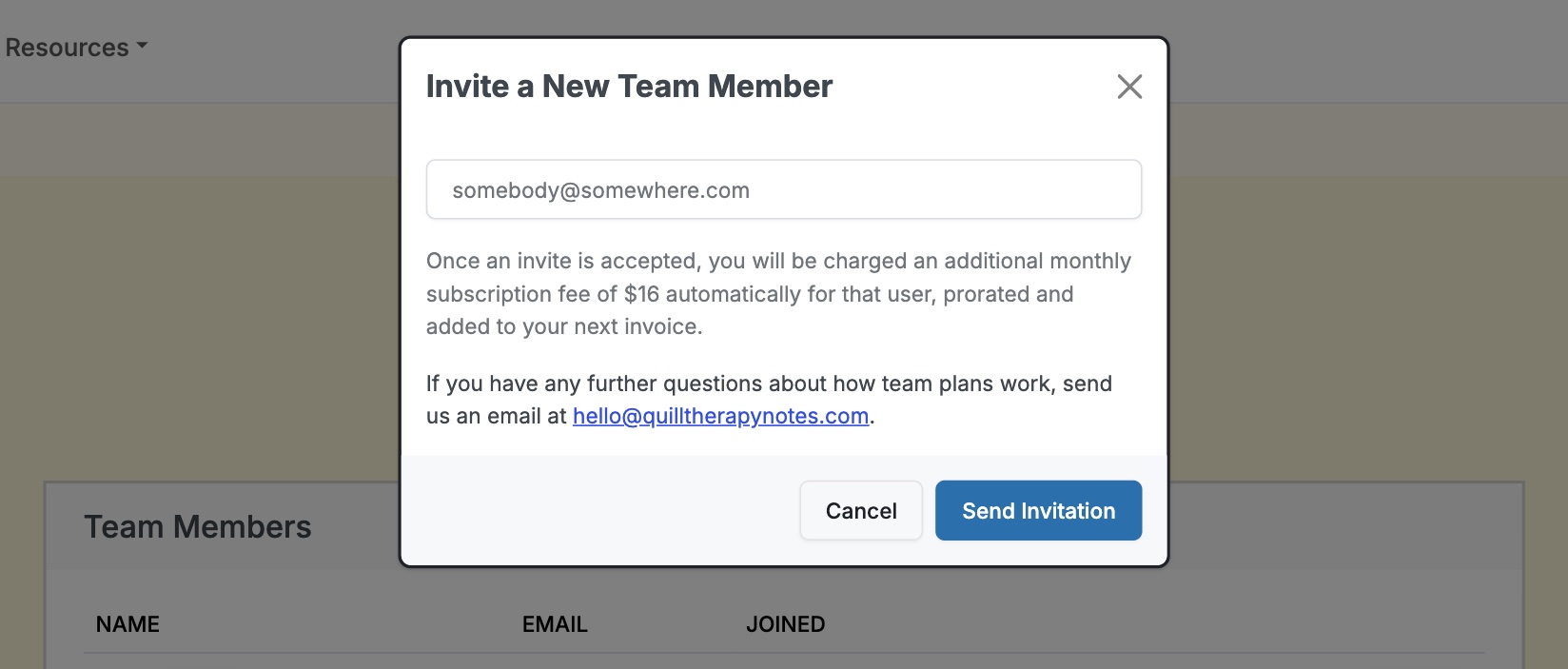
Task: Click the gray dialog footer beside Cancel
Action: 599,510
